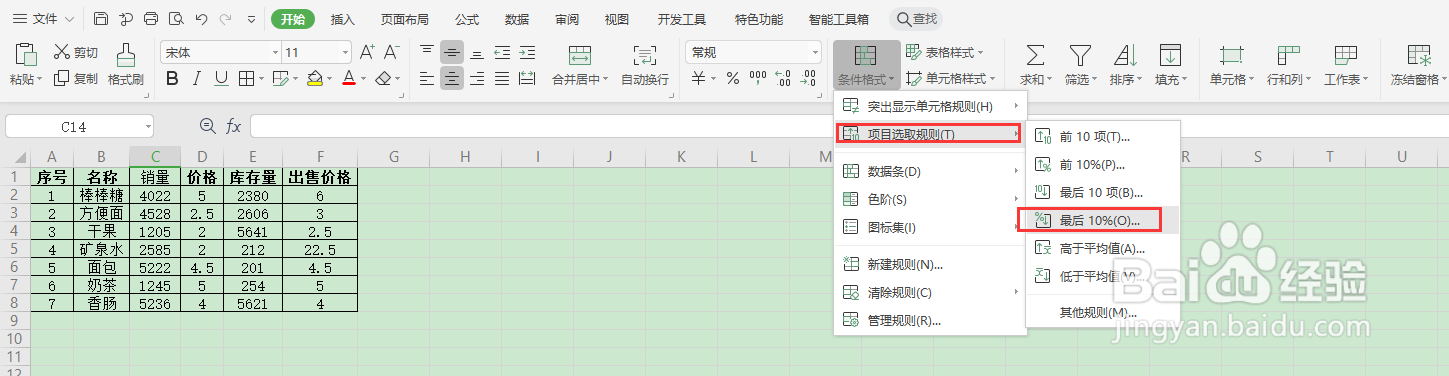Click the Cut (剪切) icon

point(62,52)
